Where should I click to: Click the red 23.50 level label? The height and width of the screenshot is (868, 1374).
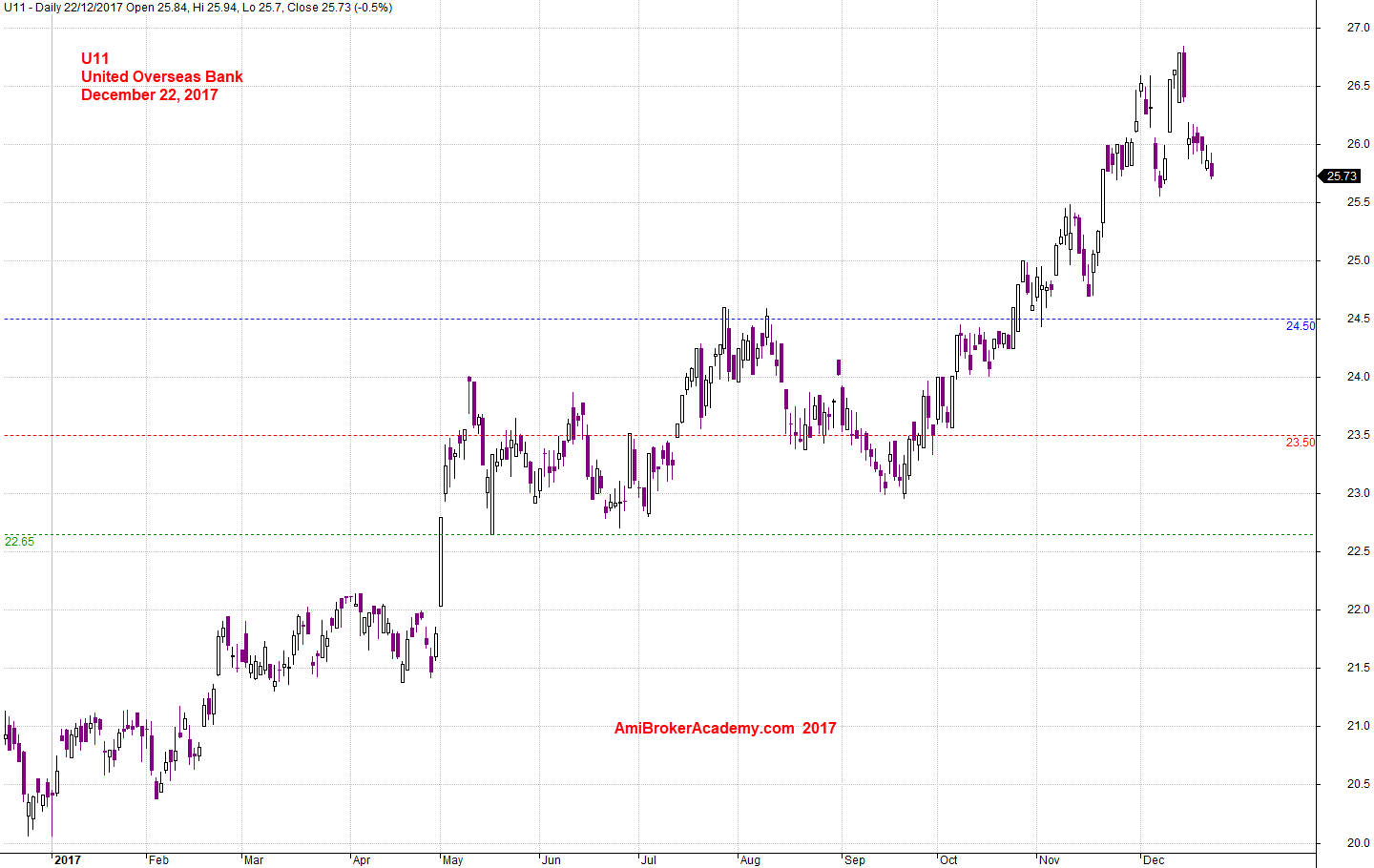[1300, 443]
